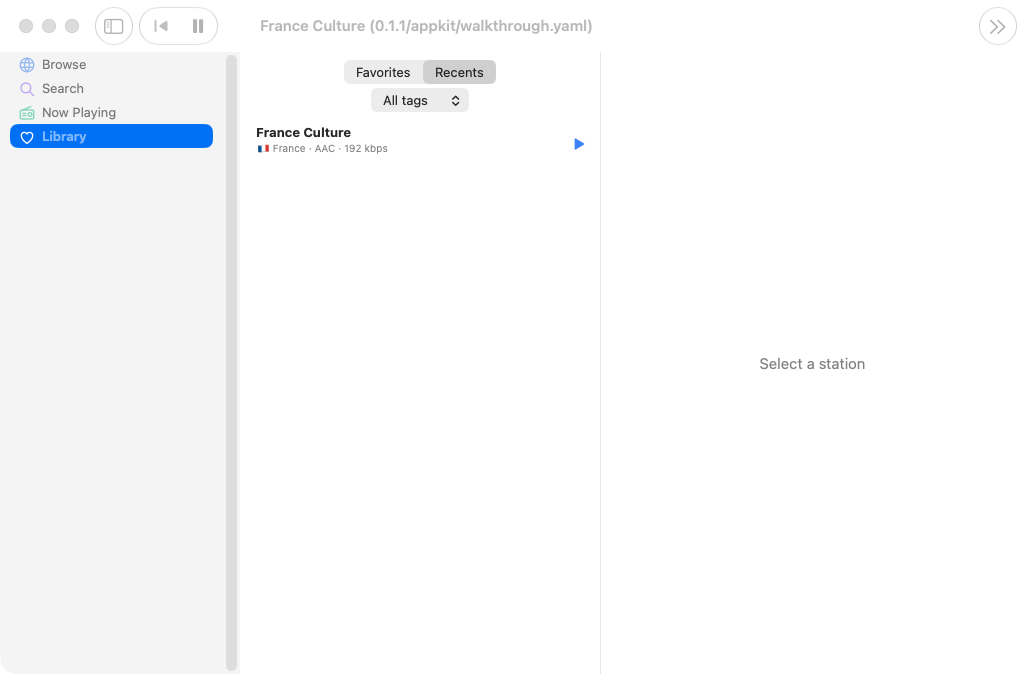Click the Browse globe icon
The width and height of the screenshot is (1024, 674).
coord(27,65)
